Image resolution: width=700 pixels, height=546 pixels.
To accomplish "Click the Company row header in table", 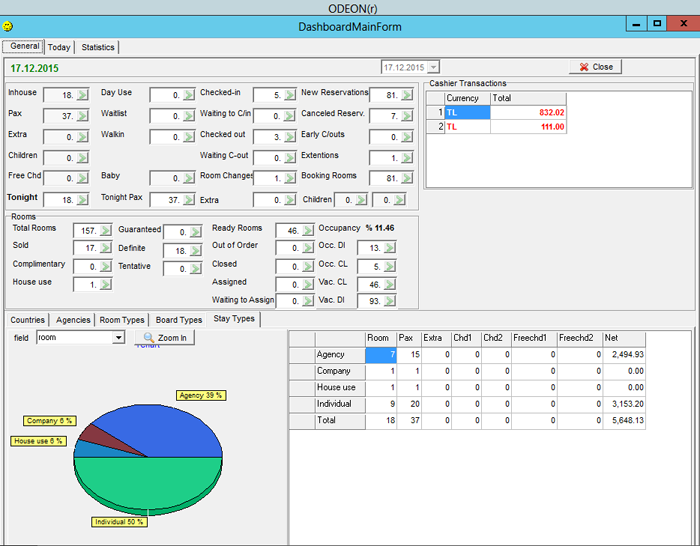I will tap(340, 371).
